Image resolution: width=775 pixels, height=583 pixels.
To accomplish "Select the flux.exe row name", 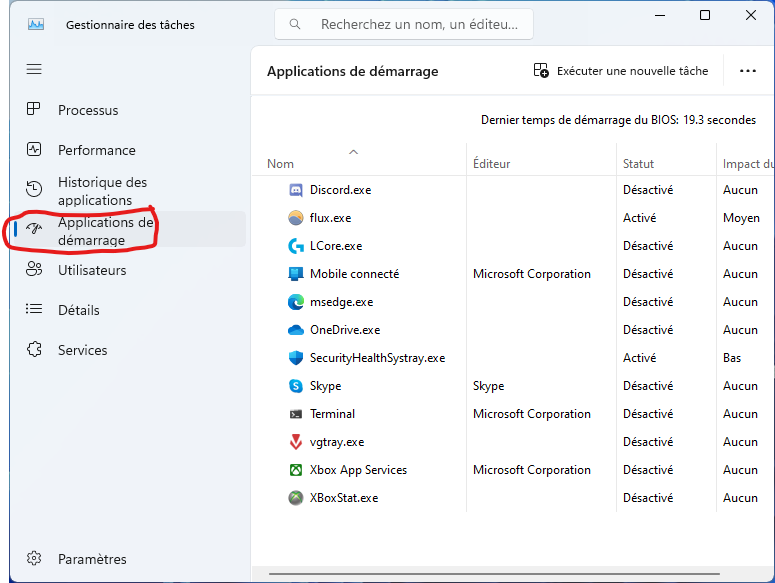I will [x=331, y=218].
